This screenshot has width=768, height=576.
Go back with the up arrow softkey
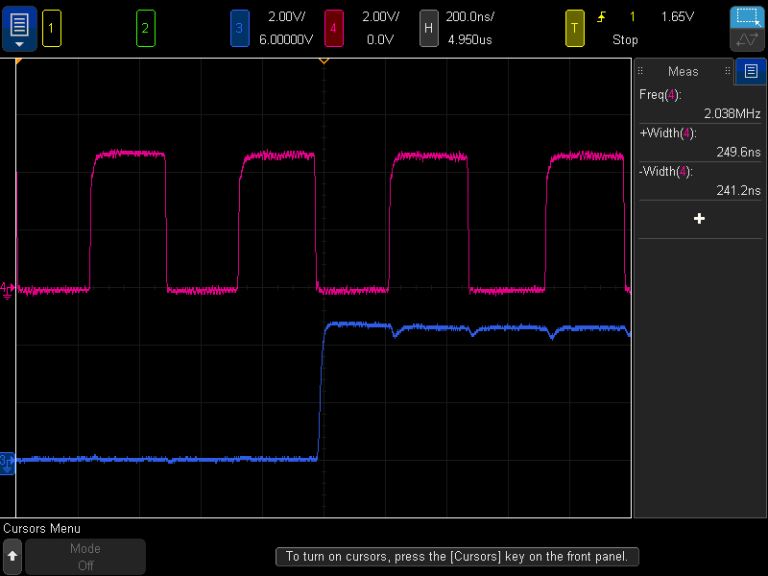[13, 556]
